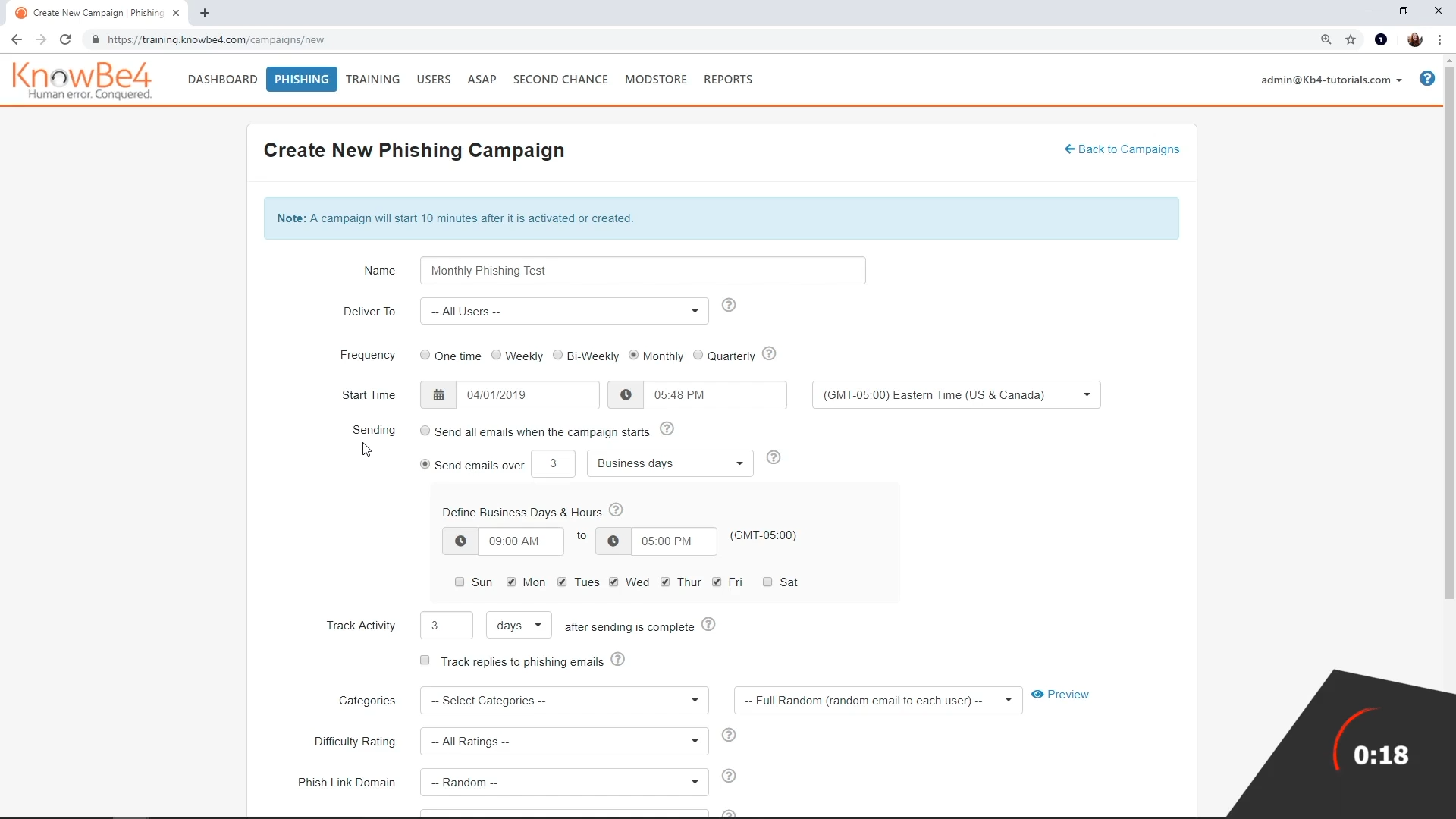Click clock icon for 09:00 AM start

click(x=460, y=541)
